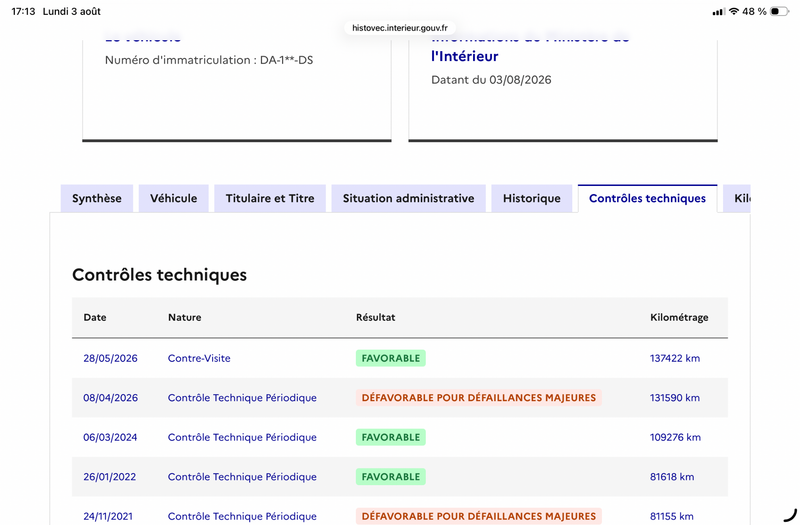Click the l'Intérieur heading link

[464, 56]
